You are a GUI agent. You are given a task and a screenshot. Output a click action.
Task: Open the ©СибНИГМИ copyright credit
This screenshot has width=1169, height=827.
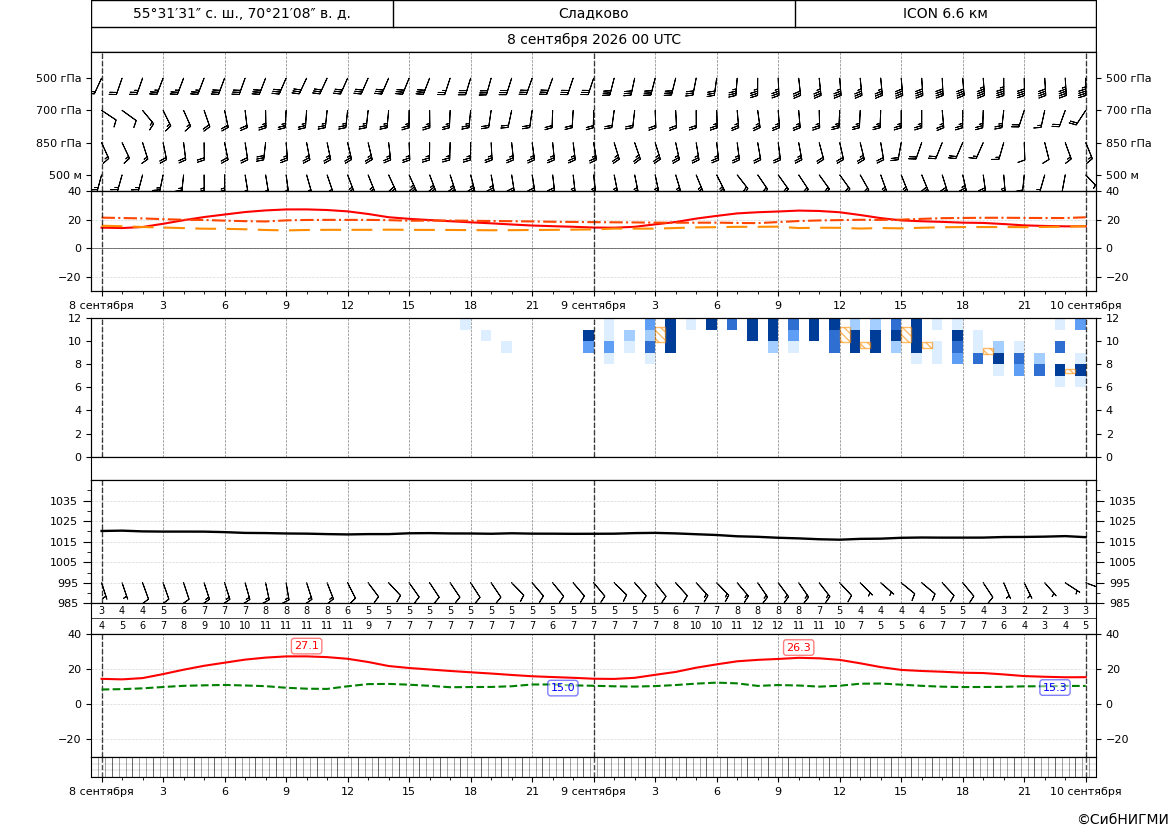click(1122, 819)
